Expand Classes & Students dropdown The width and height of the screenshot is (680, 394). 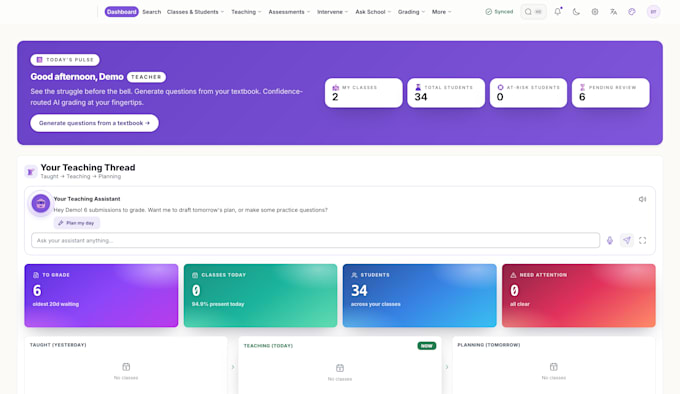[195, 12]
